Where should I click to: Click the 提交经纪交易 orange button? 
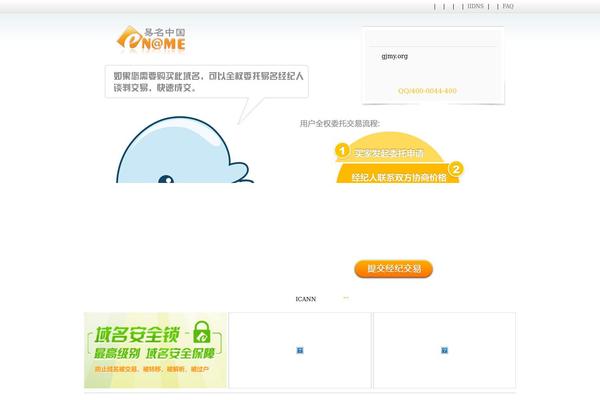point(393,269)
